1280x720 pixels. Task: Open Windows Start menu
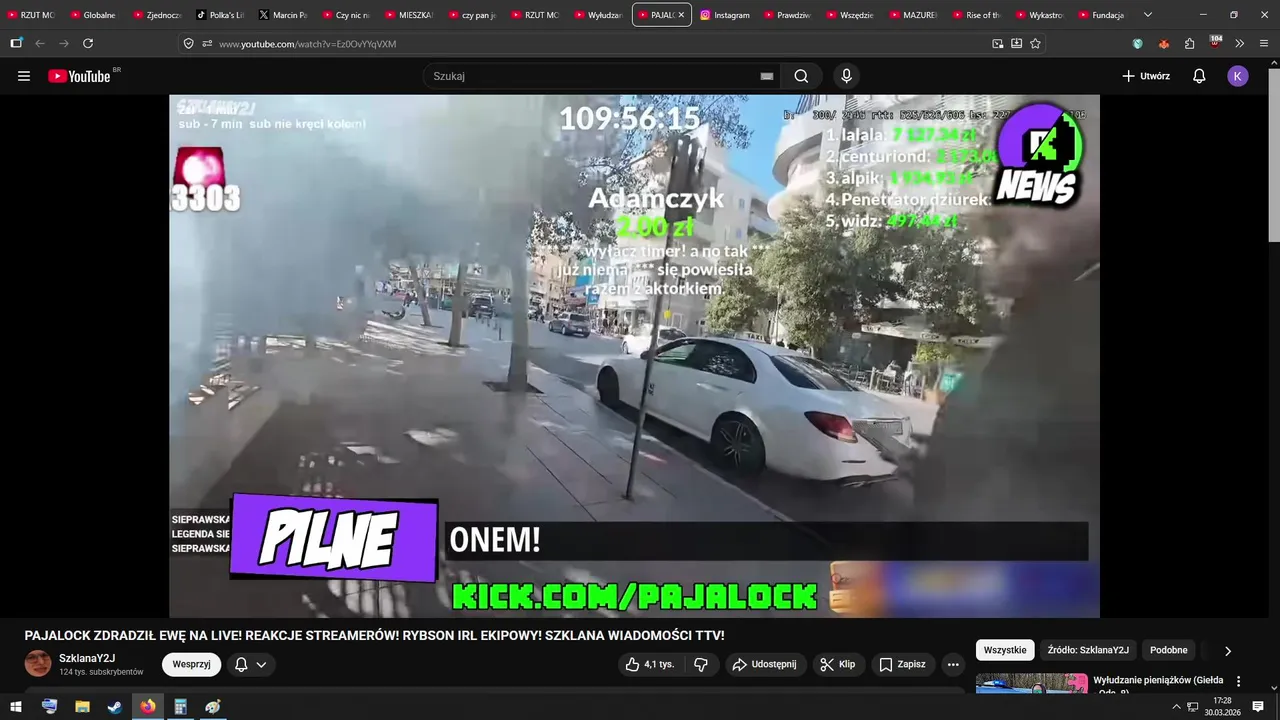(x=16, y=707)
